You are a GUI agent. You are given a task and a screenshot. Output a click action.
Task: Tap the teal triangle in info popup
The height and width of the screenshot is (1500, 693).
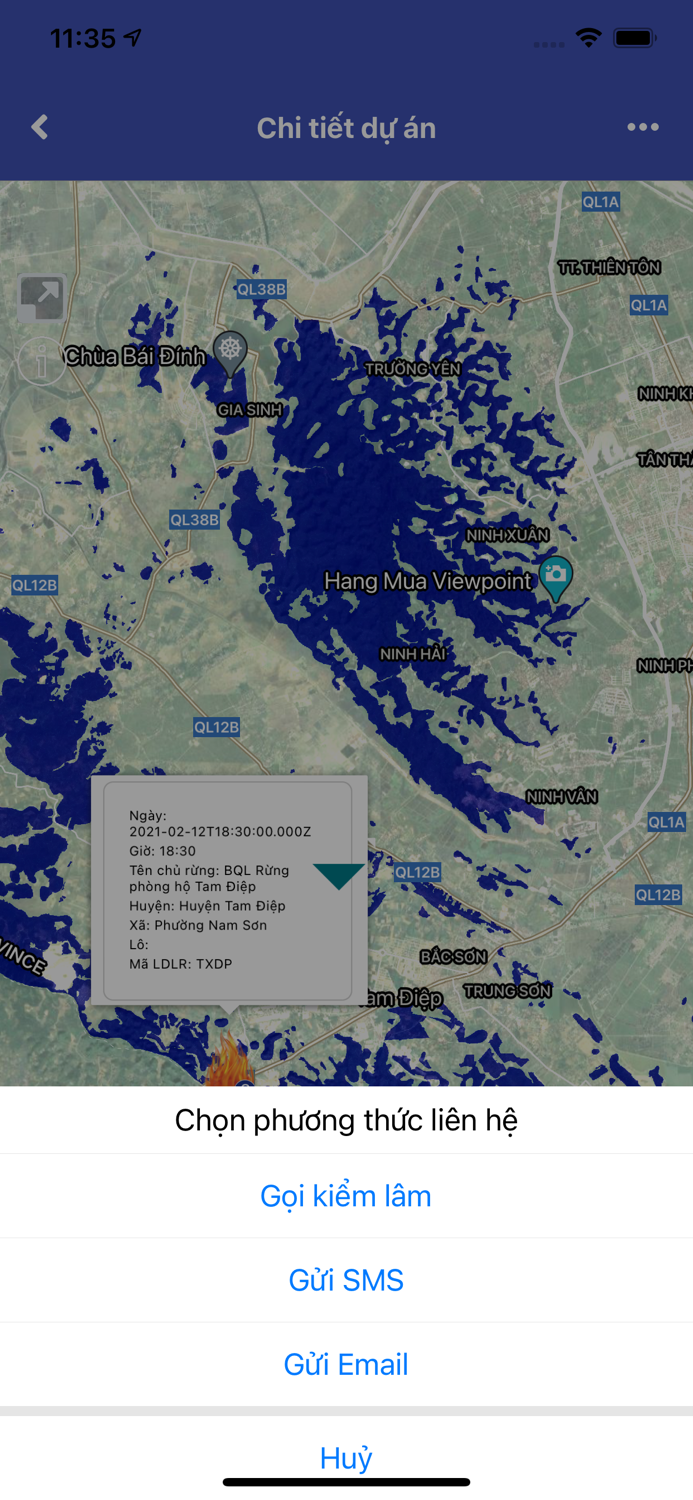[339, 876]
